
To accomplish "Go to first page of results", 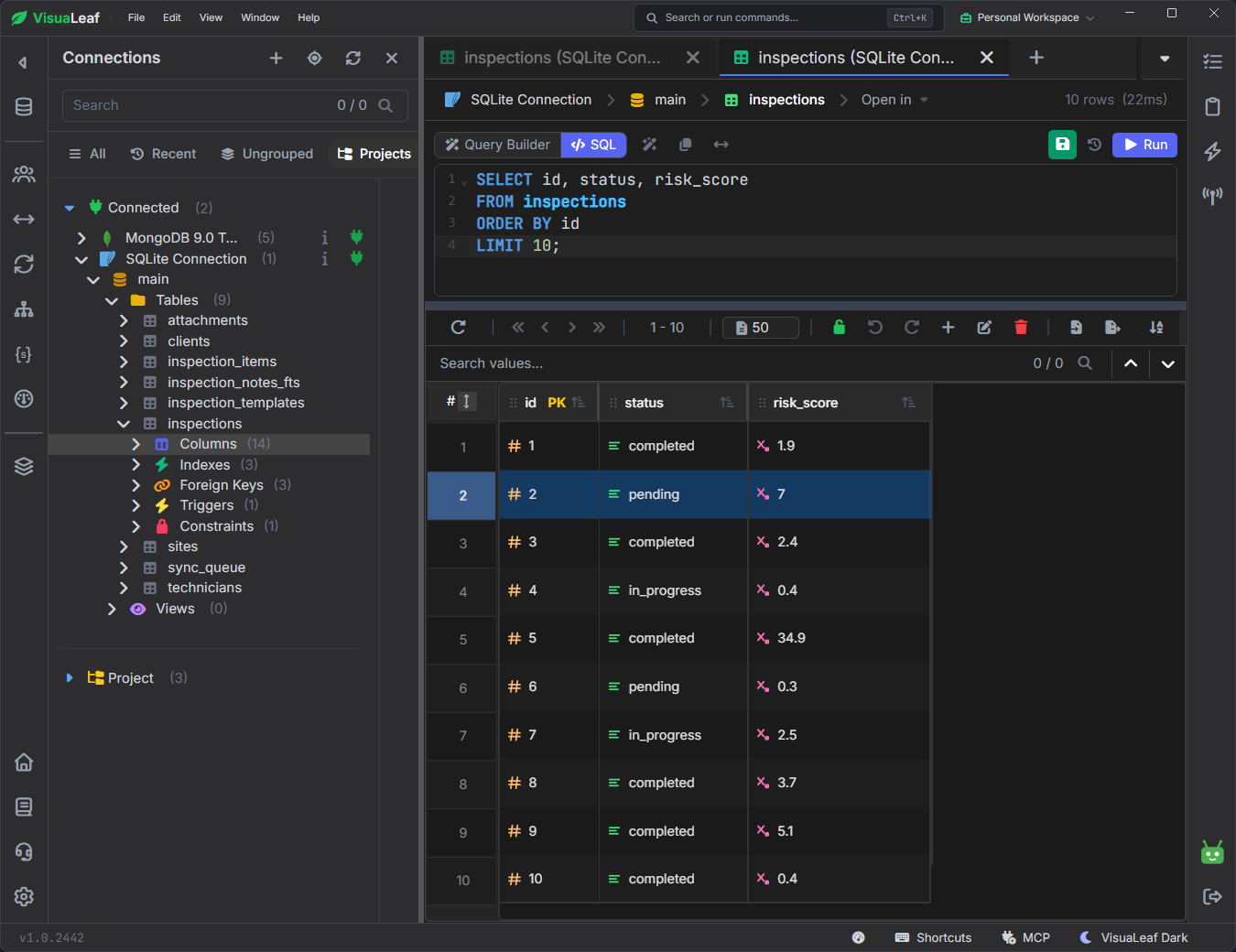I will [518, 328].
